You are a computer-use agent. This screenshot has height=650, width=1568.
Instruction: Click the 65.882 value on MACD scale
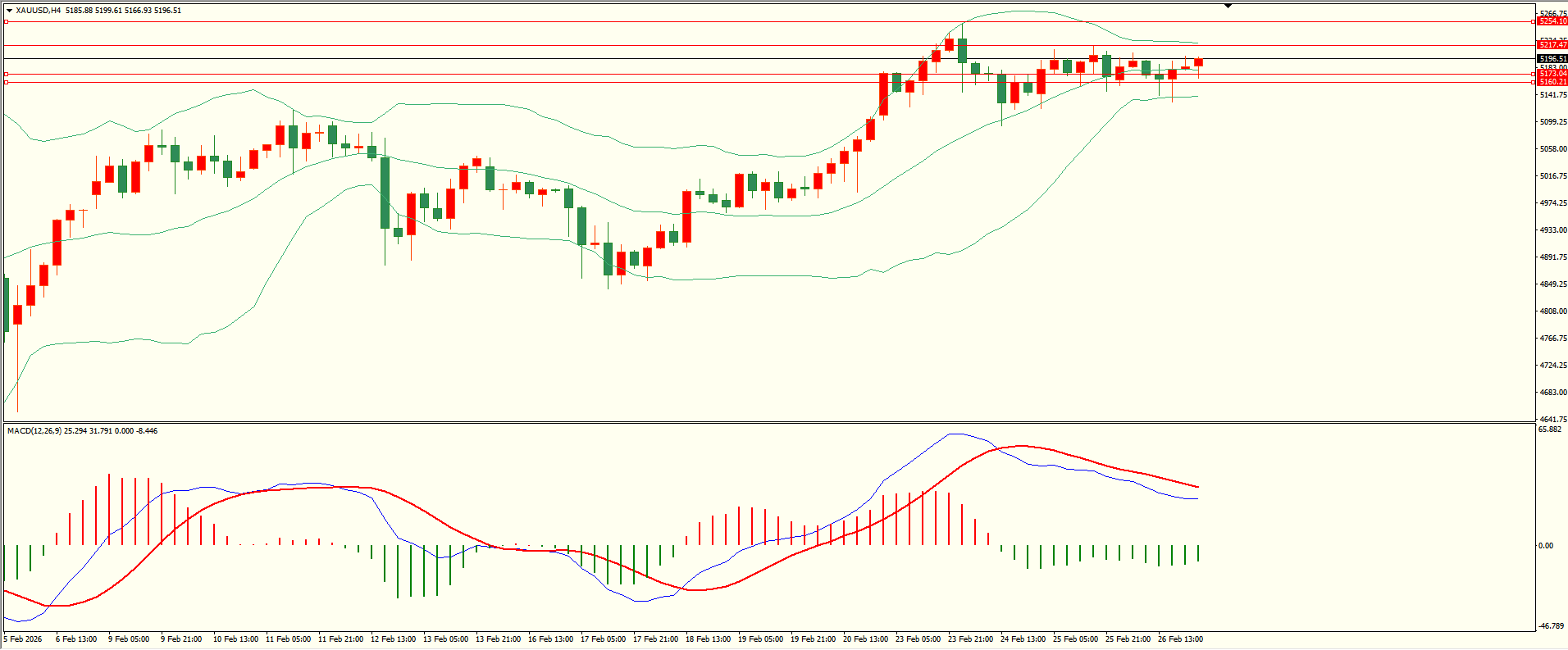click(x=1549, y=430)
